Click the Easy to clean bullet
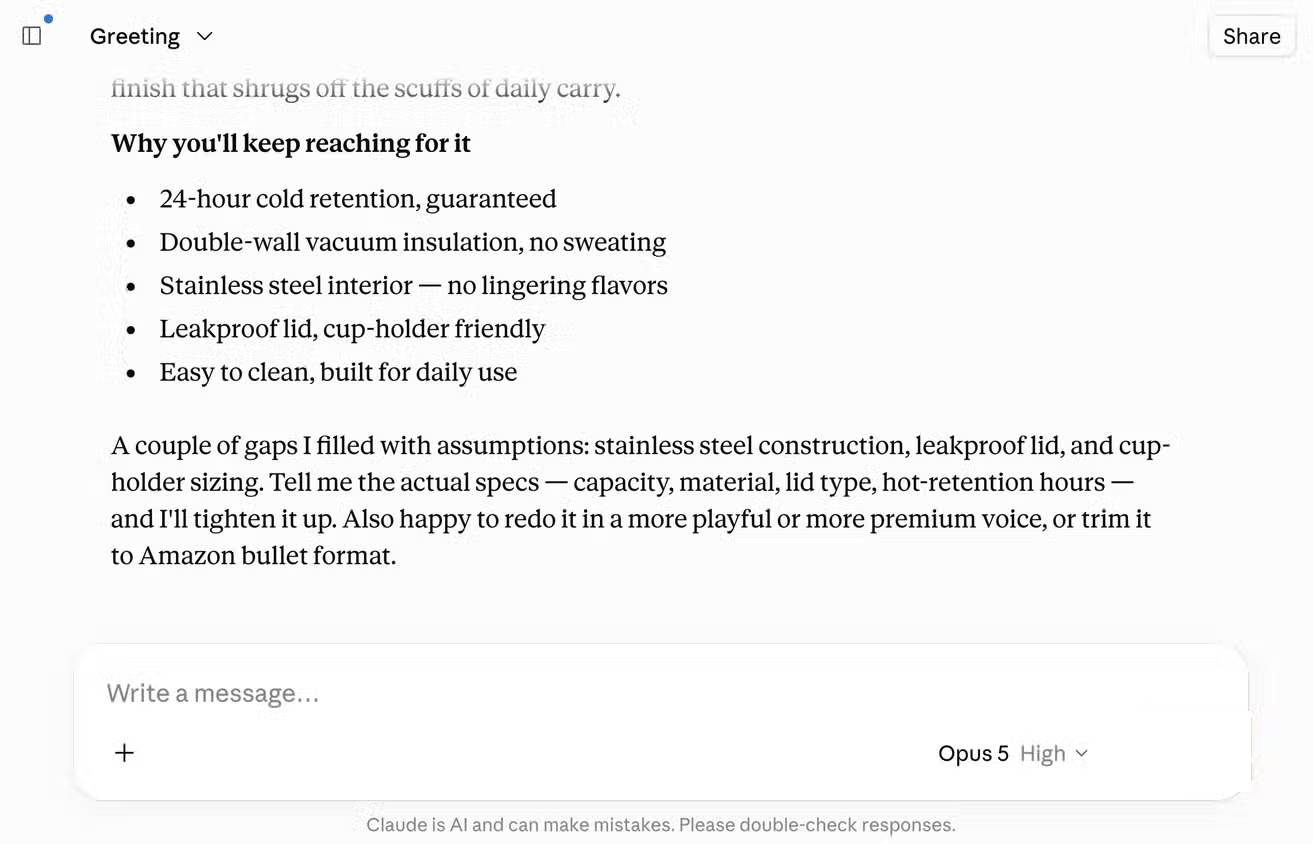This screenshot has width=1313, height=844. coord(338,373)
